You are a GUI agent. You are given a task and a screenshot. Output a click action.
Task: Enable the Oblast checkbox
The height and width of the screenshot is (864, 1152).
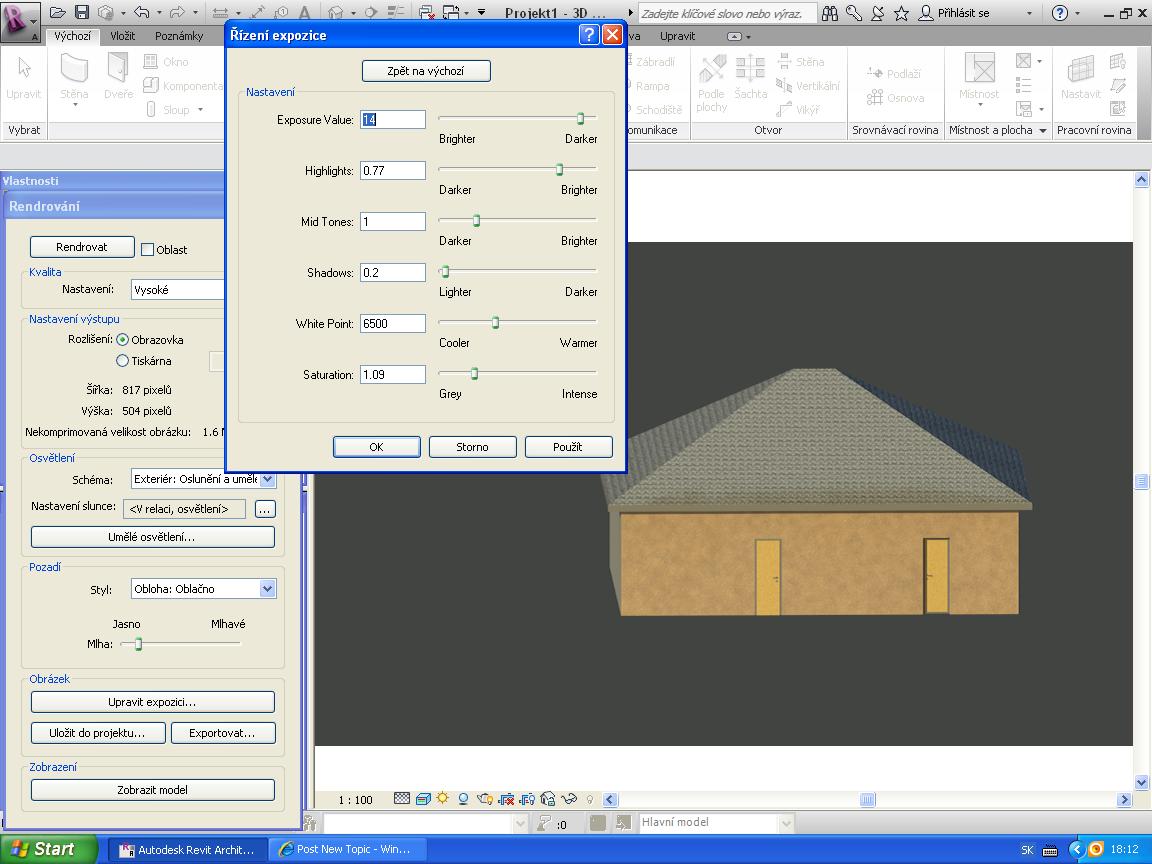(147, 250)
